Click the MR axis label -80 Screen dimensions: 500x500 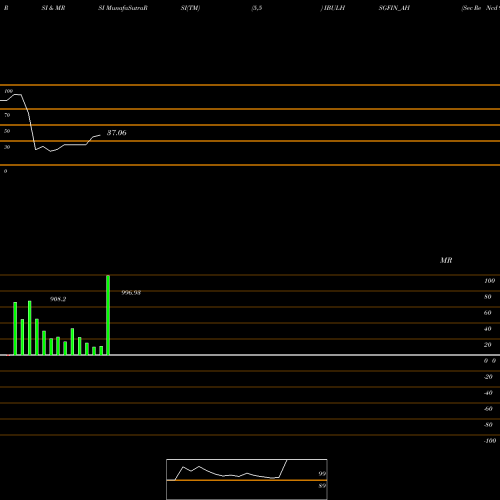pos(488,425)
